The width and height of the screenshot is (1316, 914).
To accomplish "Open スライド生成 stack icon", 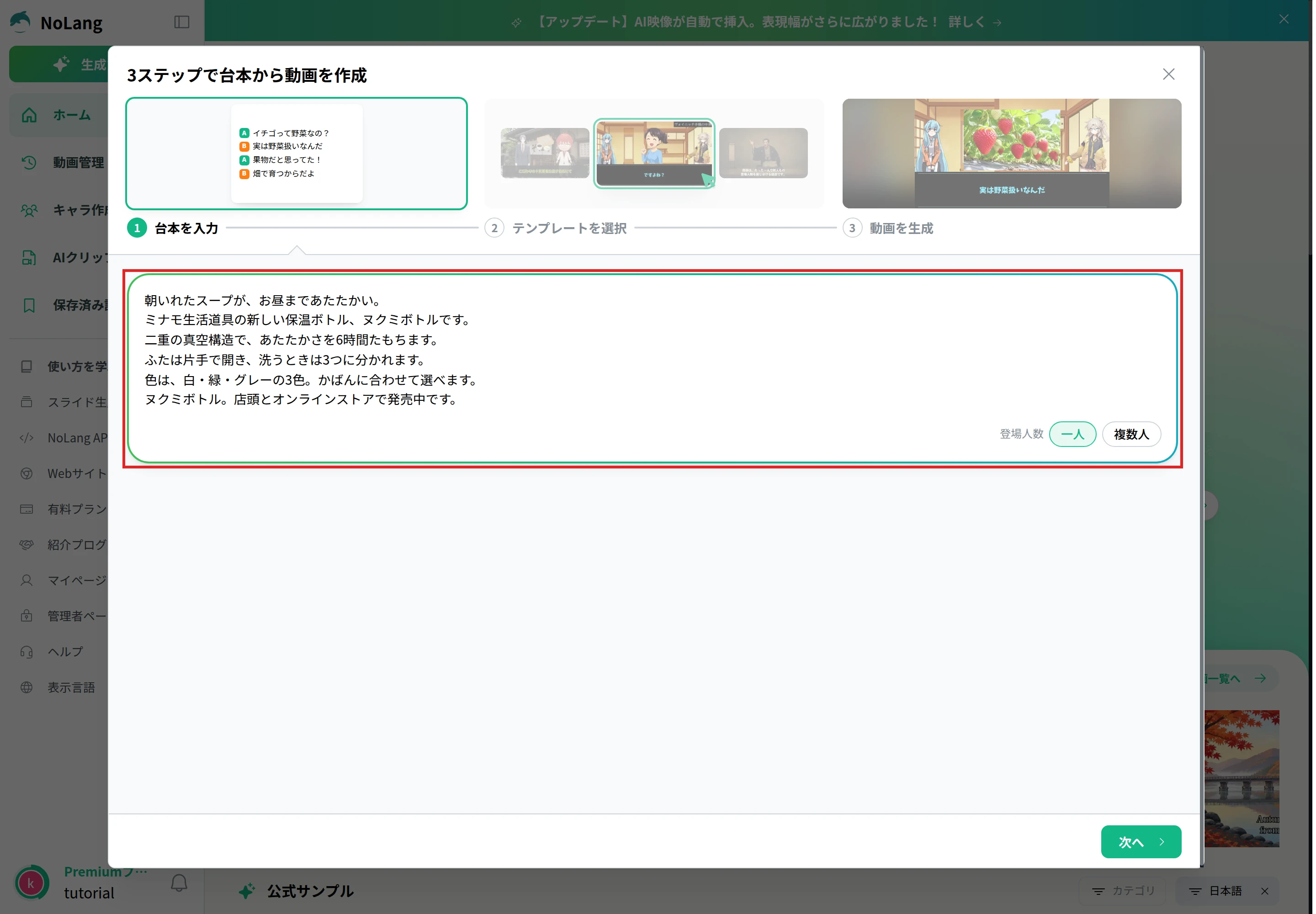I will tap(27, 402).
